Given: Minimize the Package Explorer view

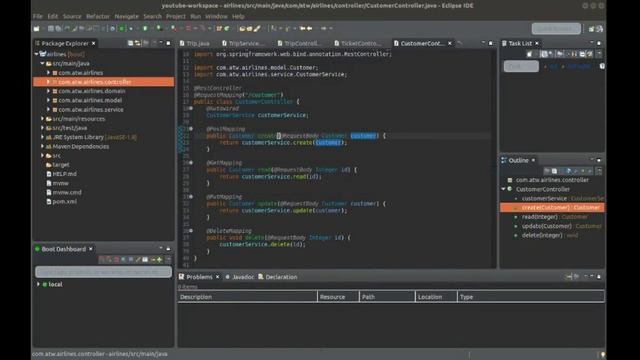Looking at the screenshot, I should pyautogui.click(x=161, y=43).
